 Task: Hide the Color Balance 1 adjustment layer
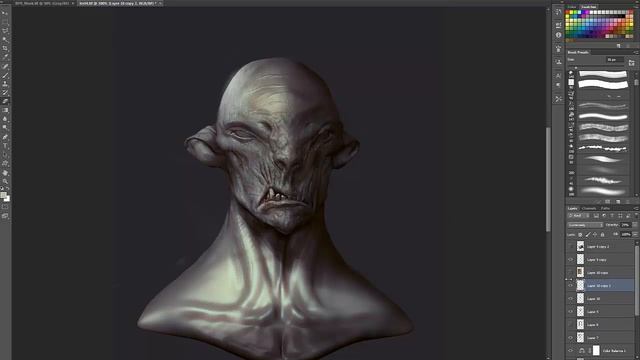tap(571, 351)
